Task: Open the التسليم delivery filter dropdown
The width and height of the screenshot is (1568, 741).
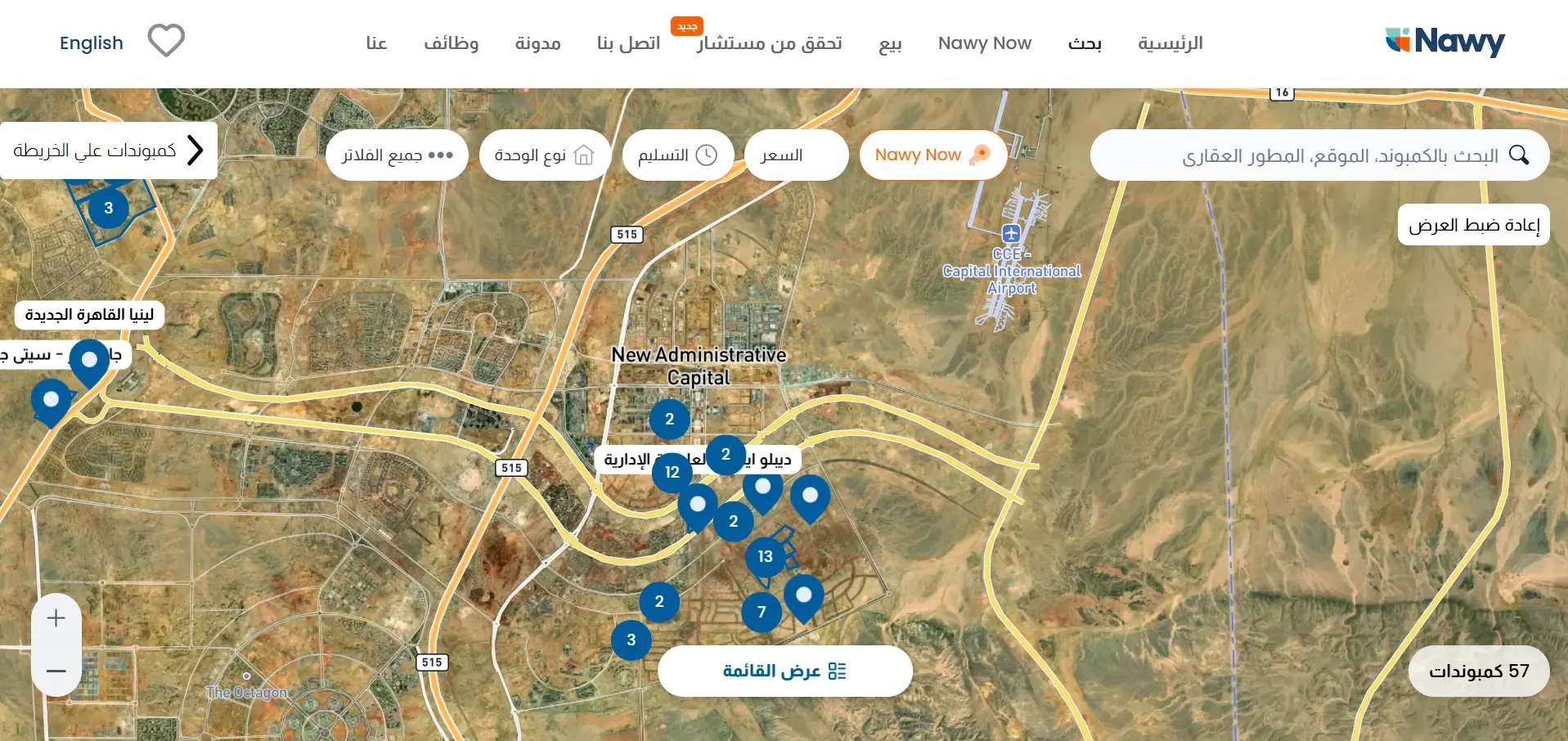Action: click(678, 155)
